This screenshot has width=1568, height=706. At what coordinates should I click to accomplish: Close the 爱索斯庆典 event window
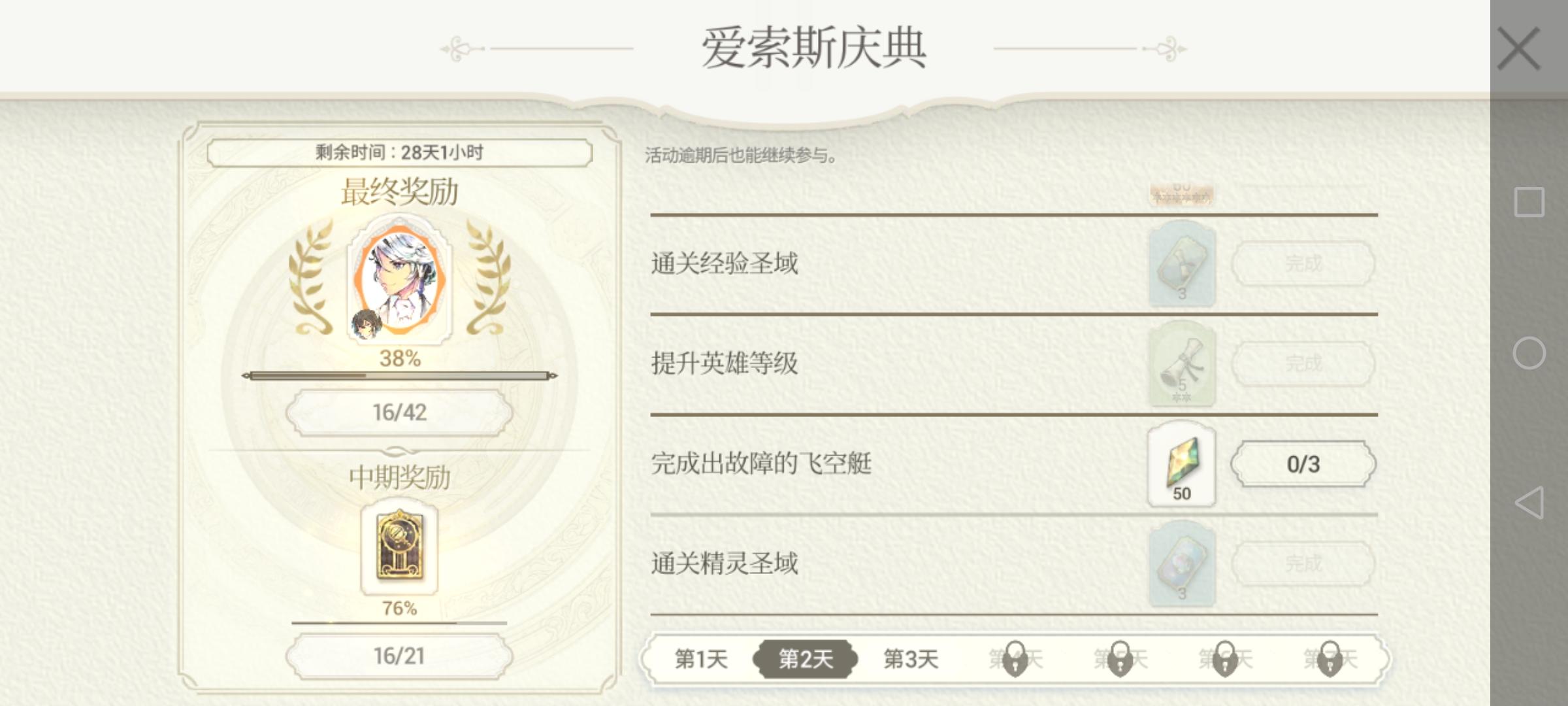coord(1518,48)
